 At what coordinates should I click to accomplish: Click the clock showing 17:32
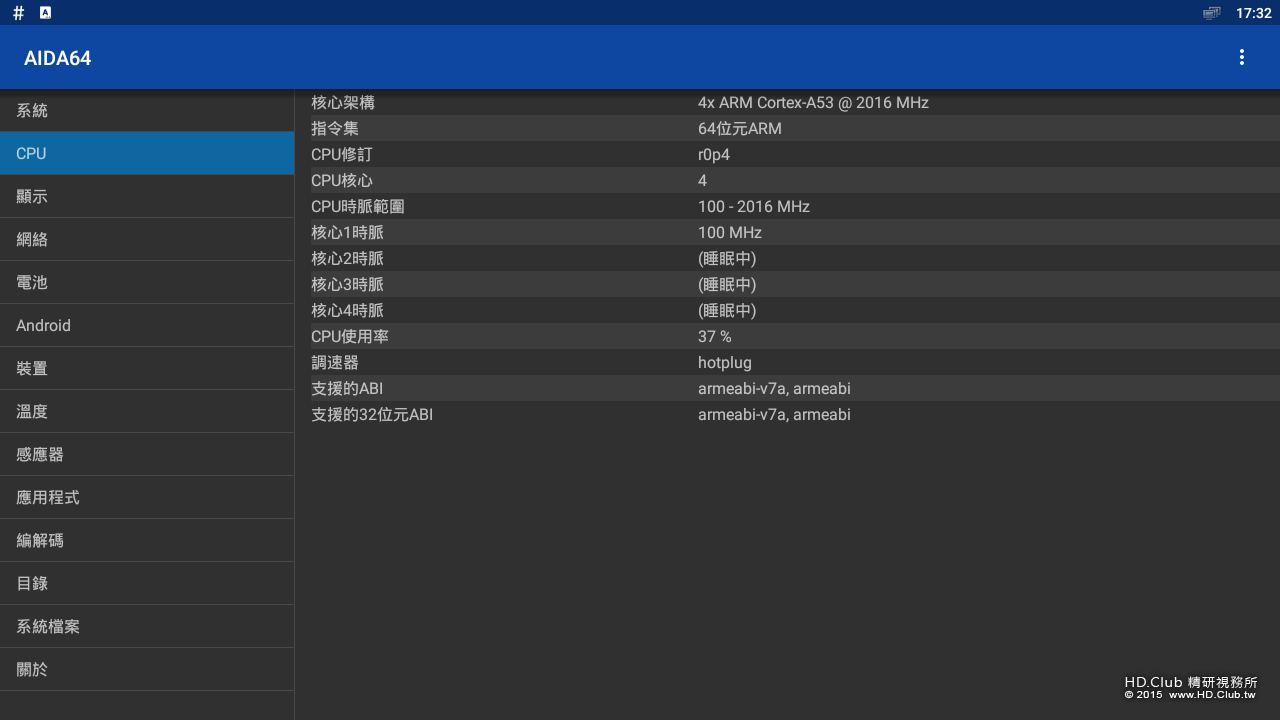pos(1253,13)
